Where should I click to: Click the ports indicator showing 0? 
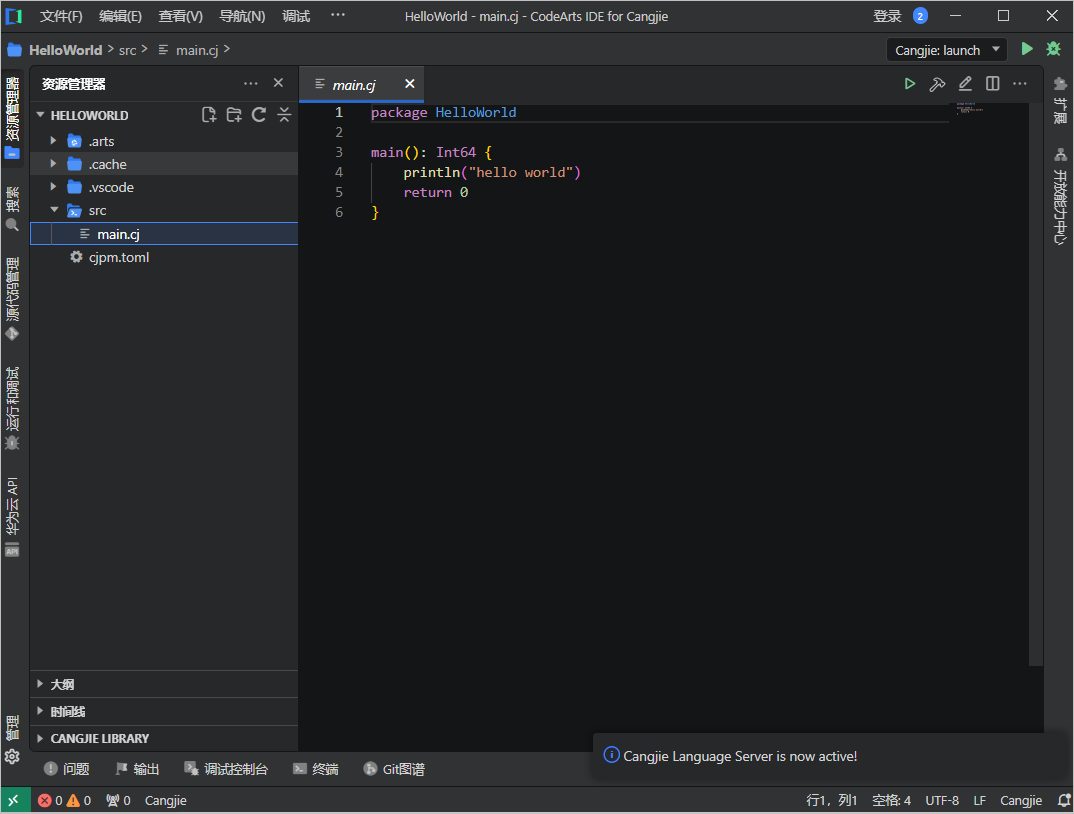click(x=118, y=800)
